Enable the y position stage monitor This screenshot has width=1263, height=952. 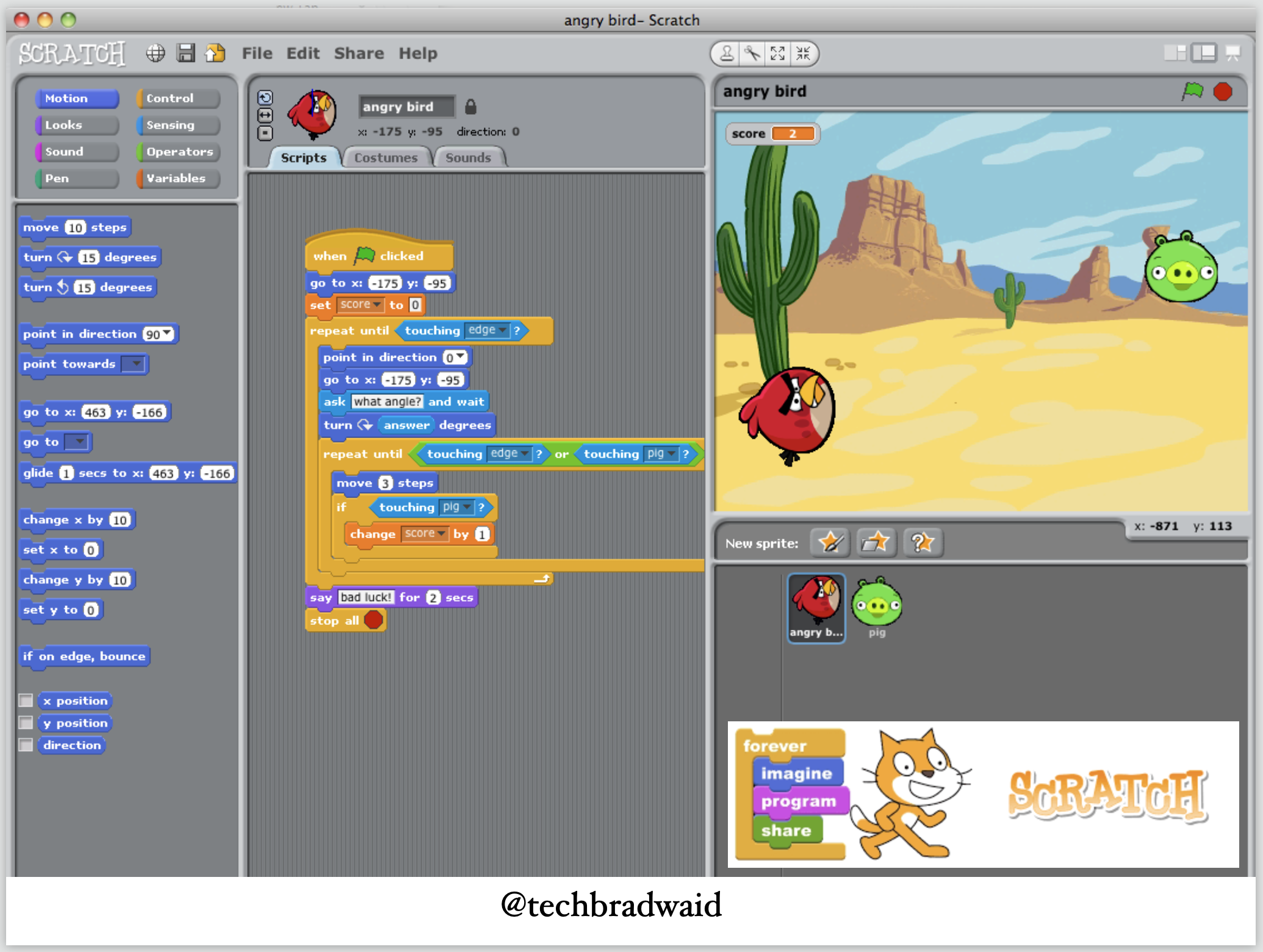point(26,723)
